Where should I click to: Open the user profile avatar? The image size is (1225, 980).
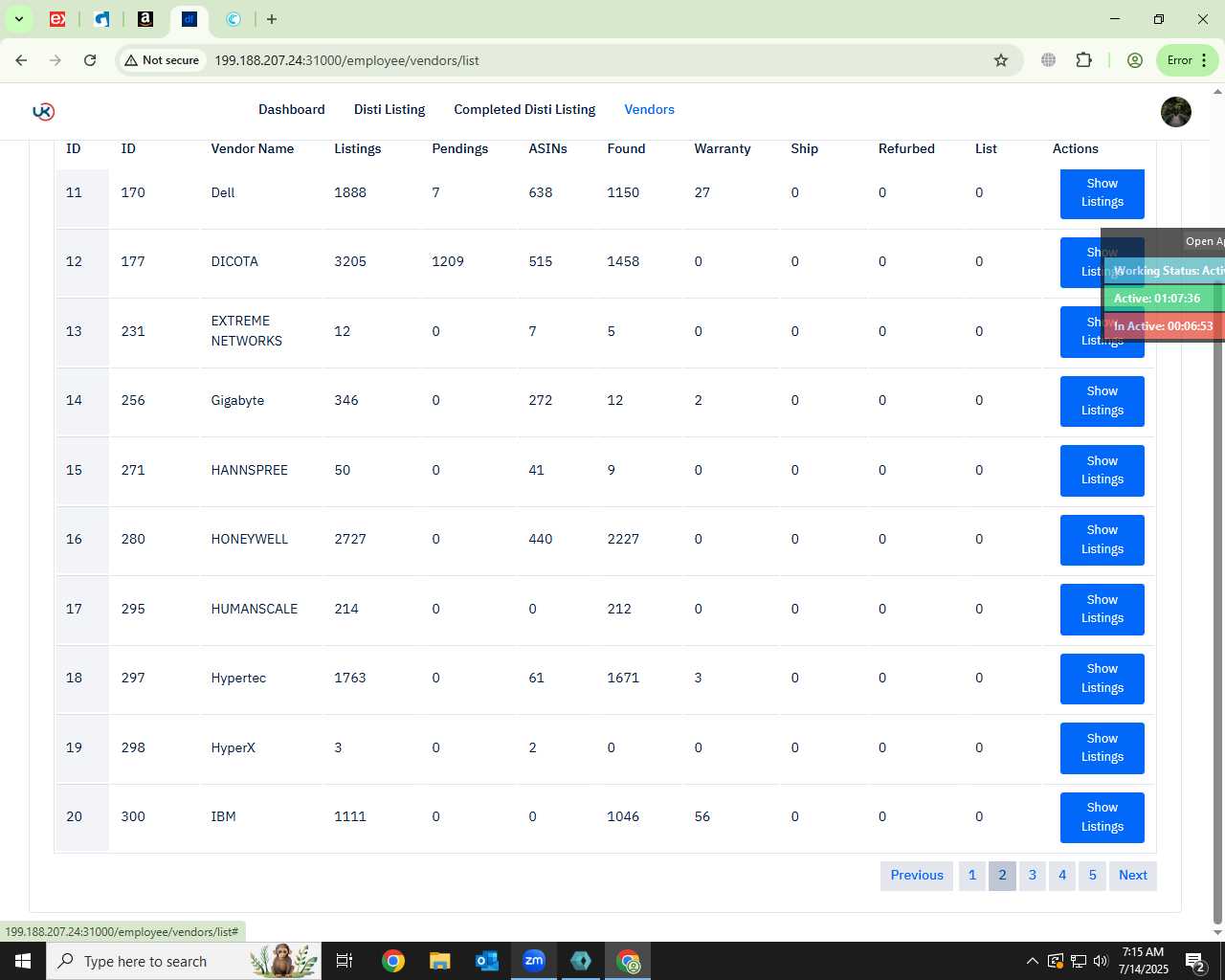(1175, 112)
